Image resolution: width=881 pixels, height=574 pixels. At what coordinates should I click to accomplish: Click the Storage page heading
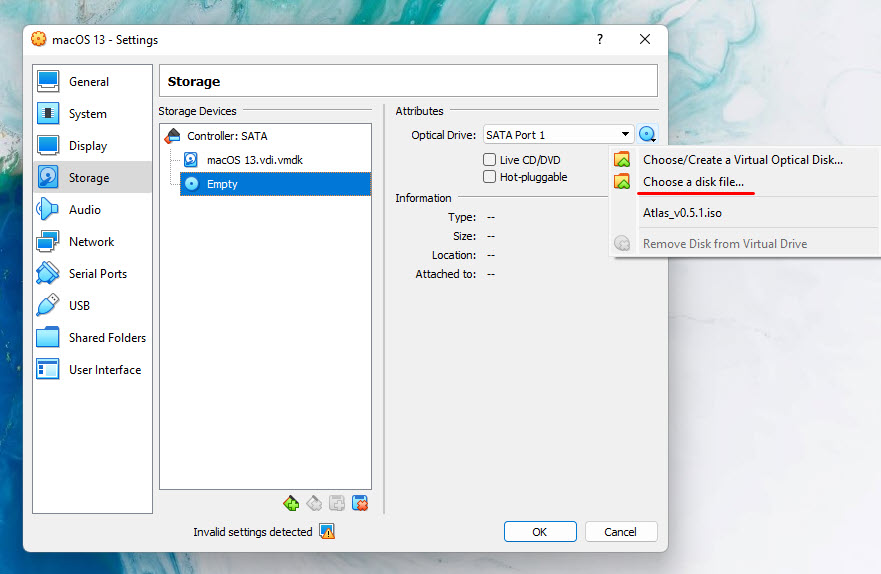pyautogui.click(x=194, y=81)
